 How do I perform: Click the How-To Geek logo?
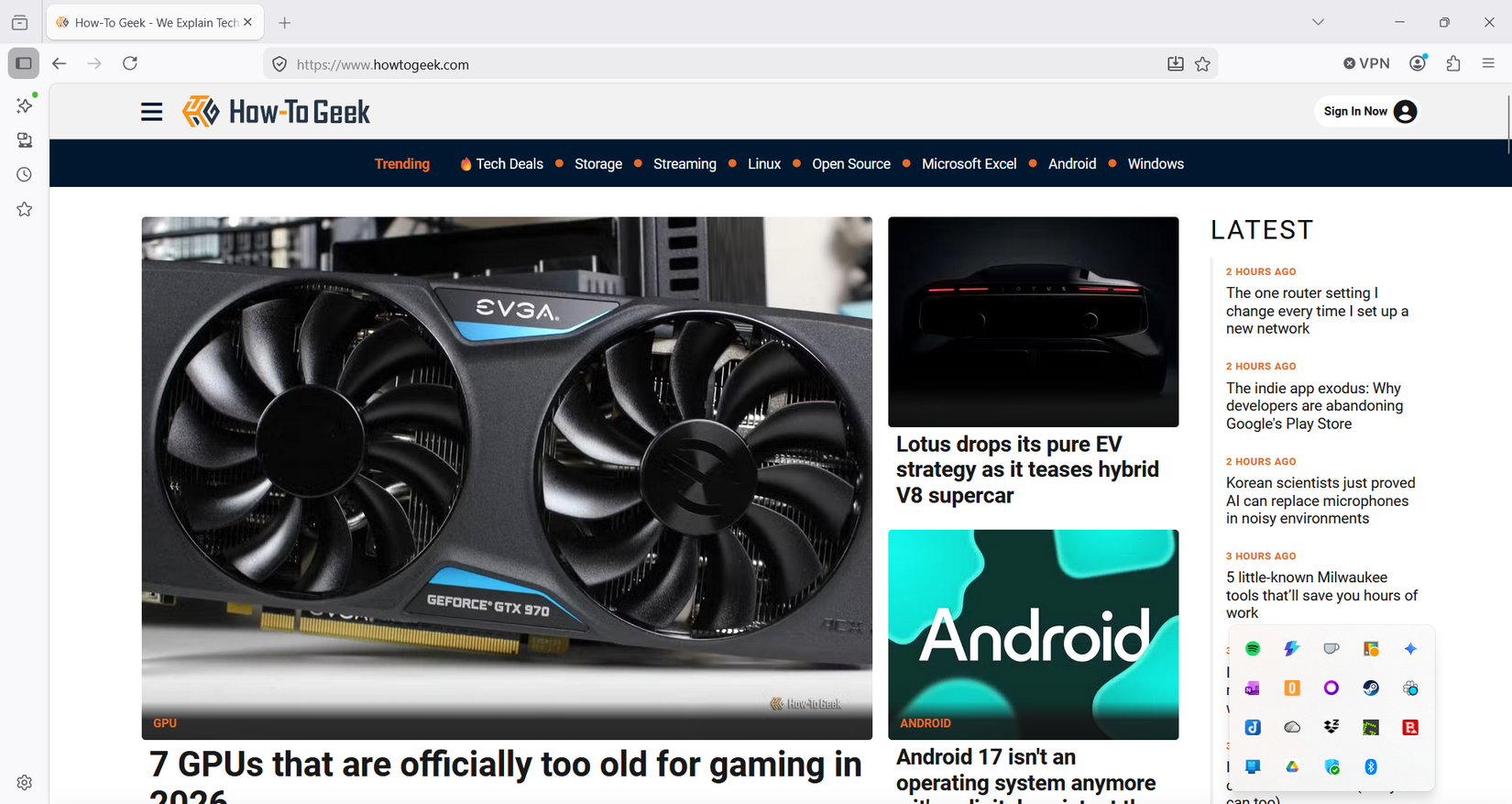[276, 112]
